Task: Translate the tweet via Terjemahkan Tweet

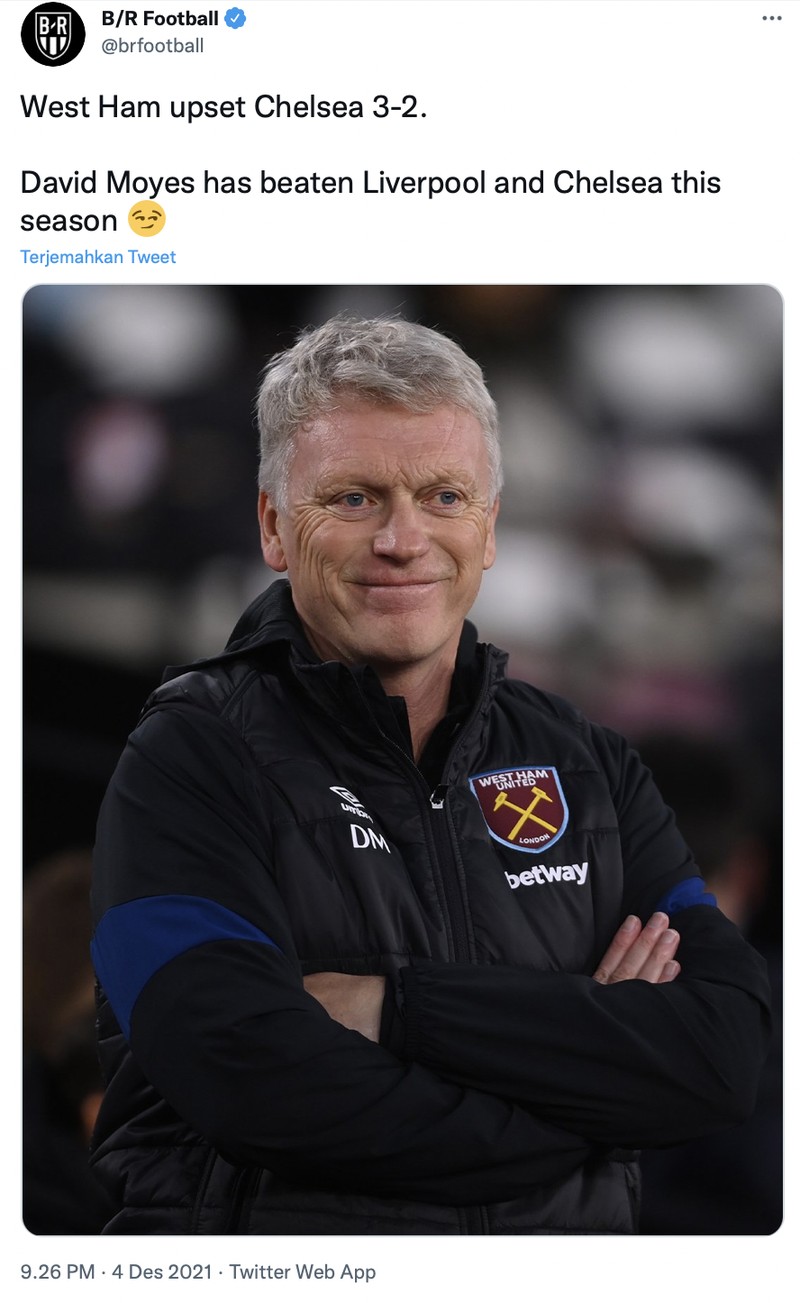Action: (97, 257)
